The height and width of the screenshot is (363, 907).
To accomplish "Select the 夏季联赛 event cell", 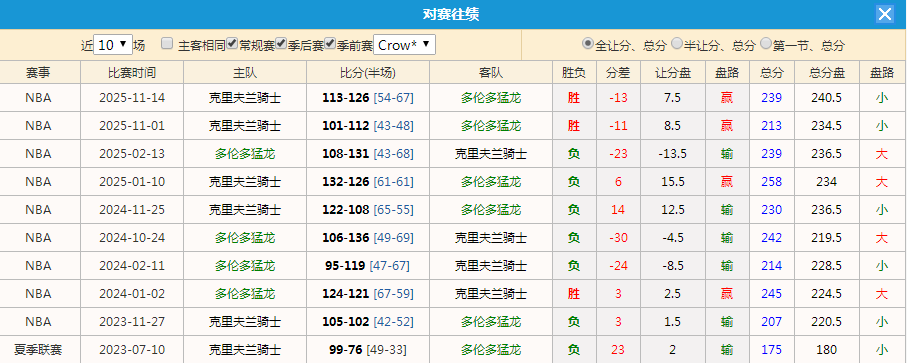I will [x=38, y=350].
